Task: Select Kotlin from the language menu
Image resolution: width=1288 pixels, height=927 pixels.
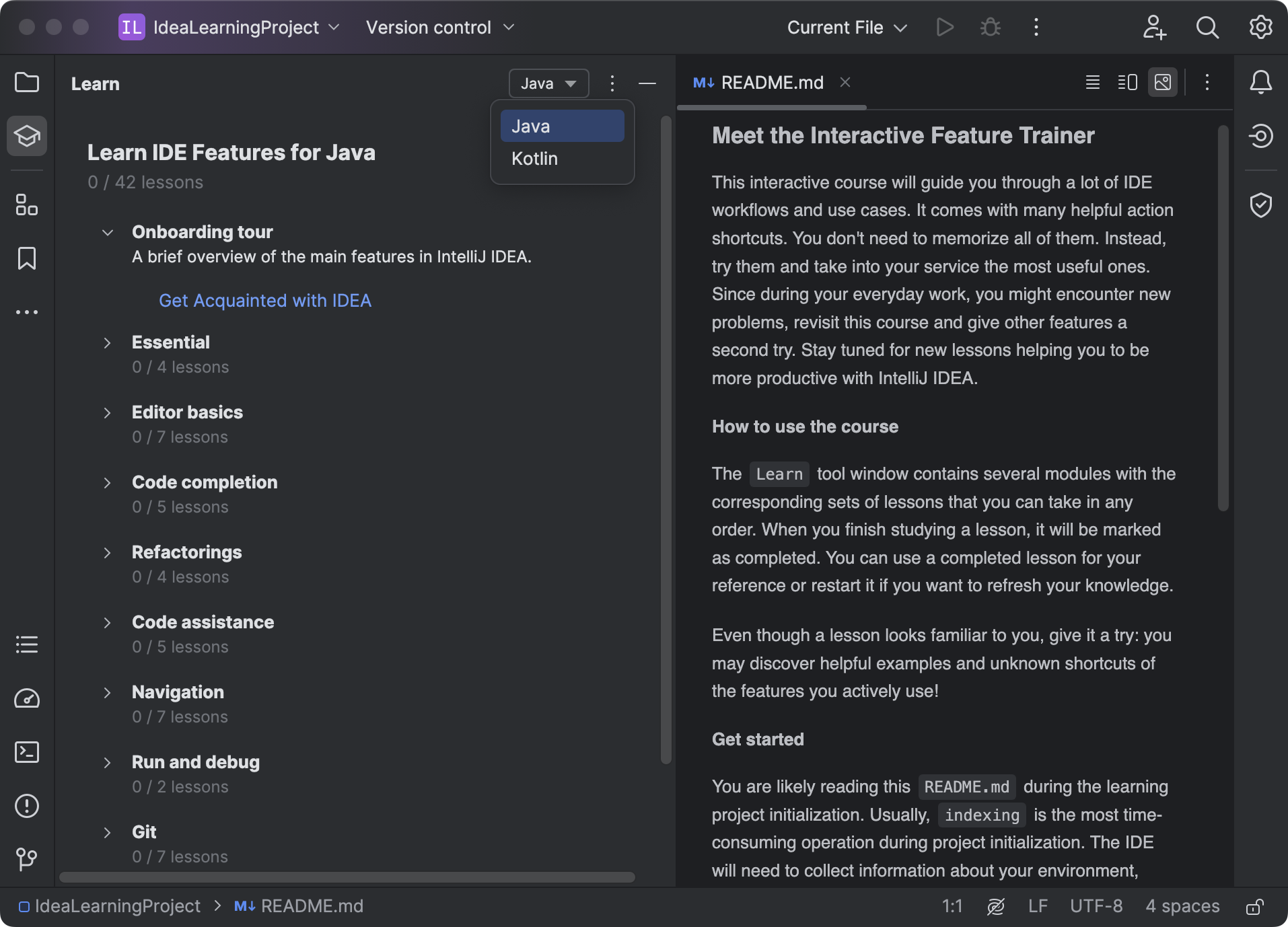Action: pos(534,159)
